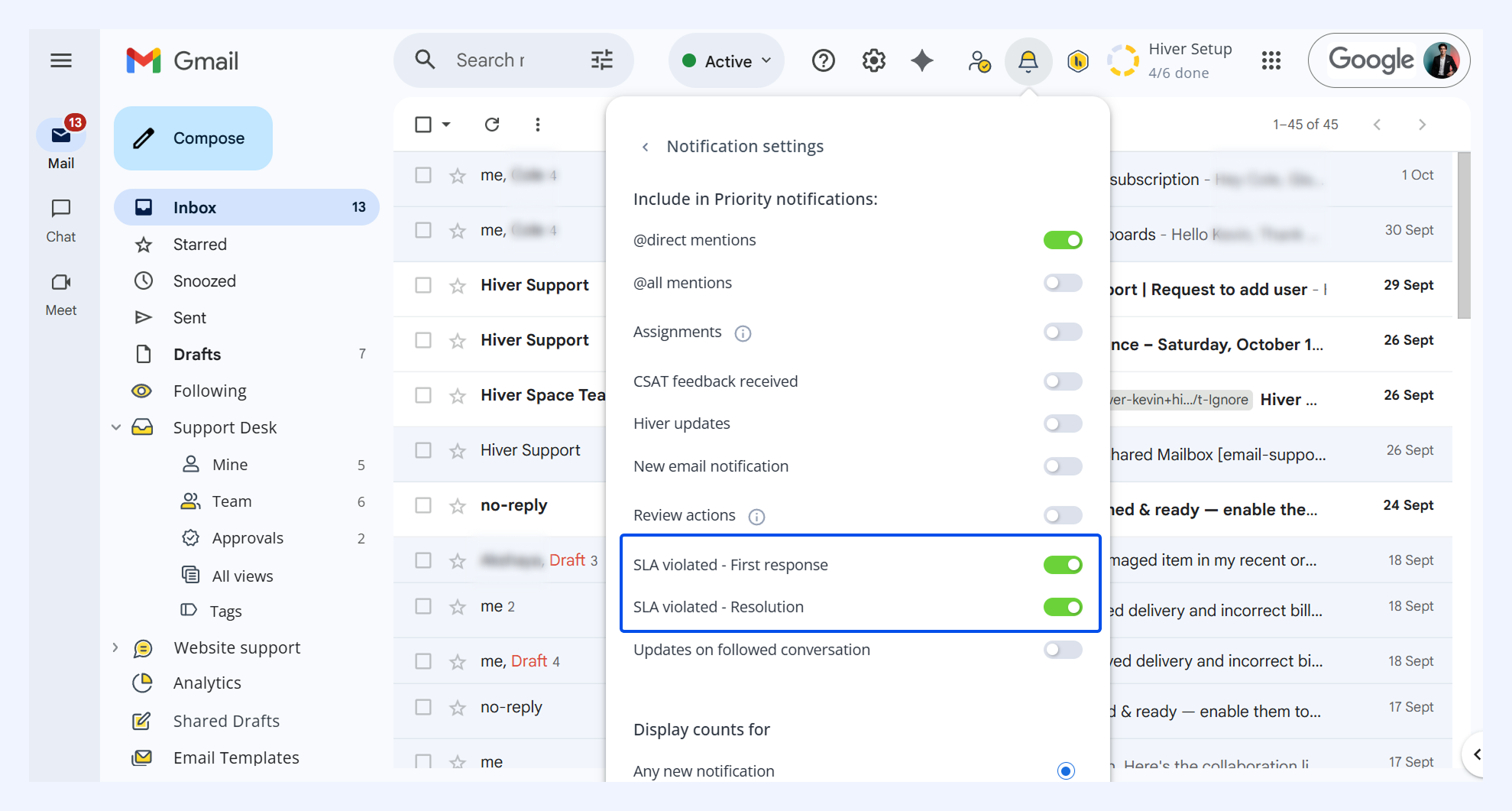The image size is (1512, 811).
Task: Enable Review actions notifications toggle
Action: tap(1063, 515)
